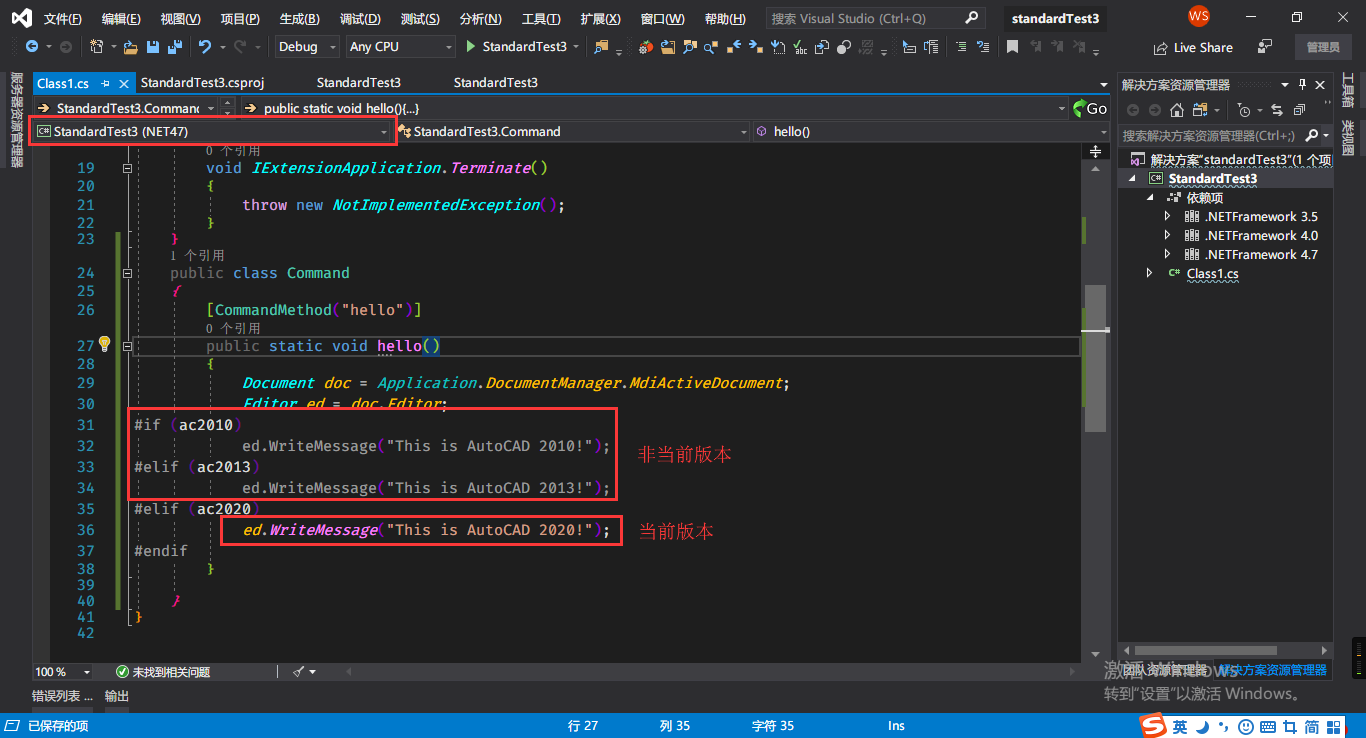
Task: Open the 错误列表 panel tab
Action: coord(62,696)
